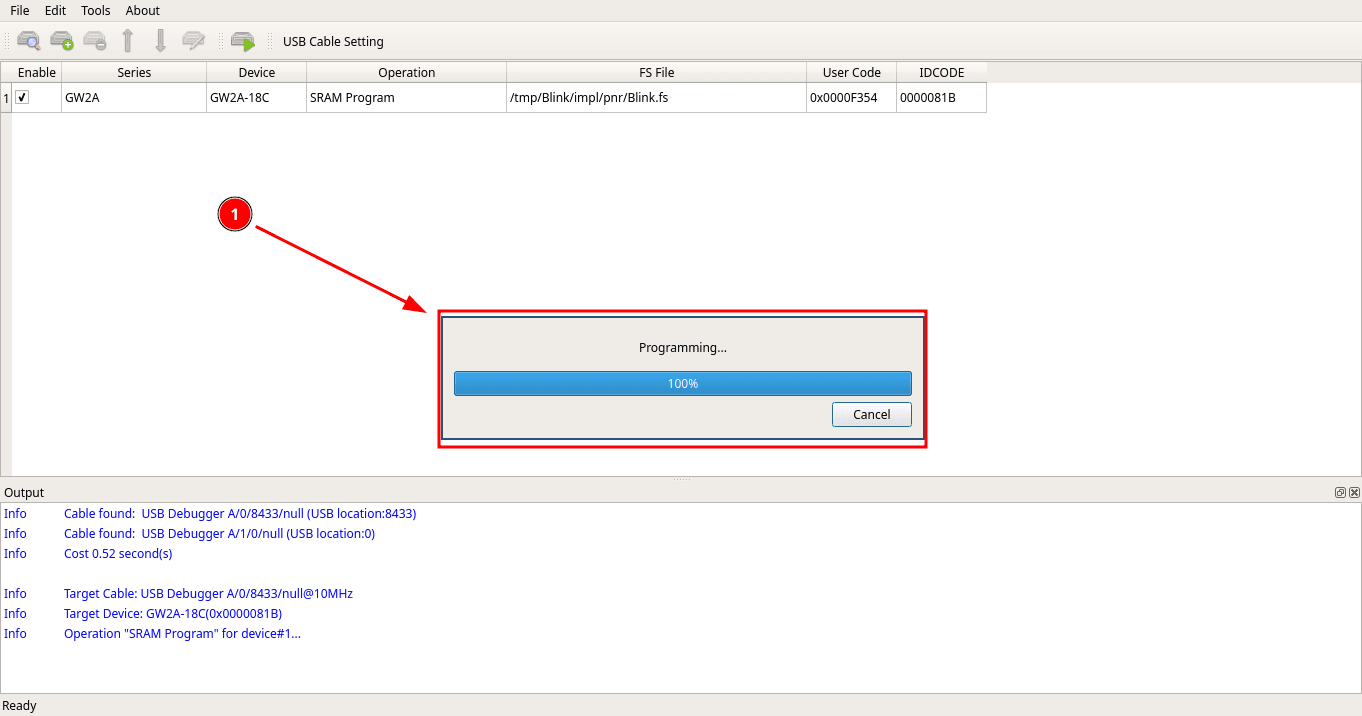Screen dimensions: 1362x716
Task: Select the 0x0000F354 user code cell
Action: (852, 98)
